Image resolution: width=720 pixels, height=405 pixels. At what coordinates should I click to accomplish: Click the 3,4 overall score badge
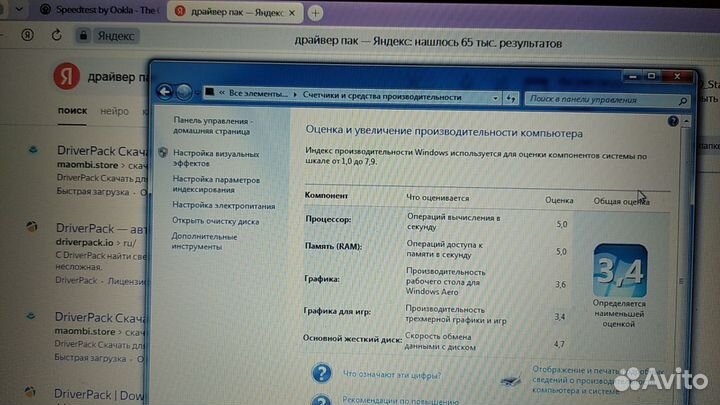click(x=620, y=270)
